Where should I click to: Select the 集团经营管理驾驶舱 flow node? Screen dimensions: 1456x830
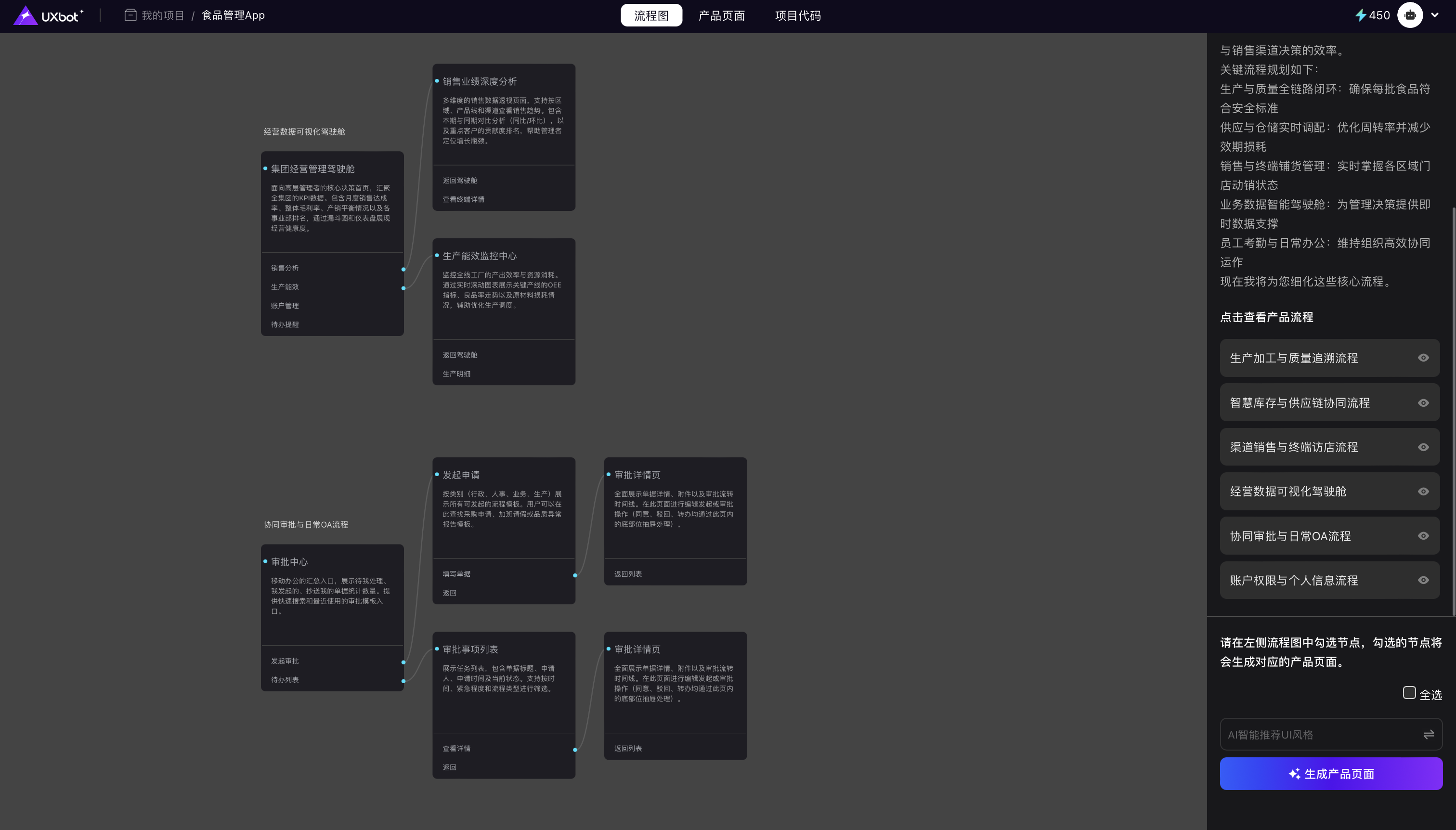pyautogui.click(x=313, y=169)
